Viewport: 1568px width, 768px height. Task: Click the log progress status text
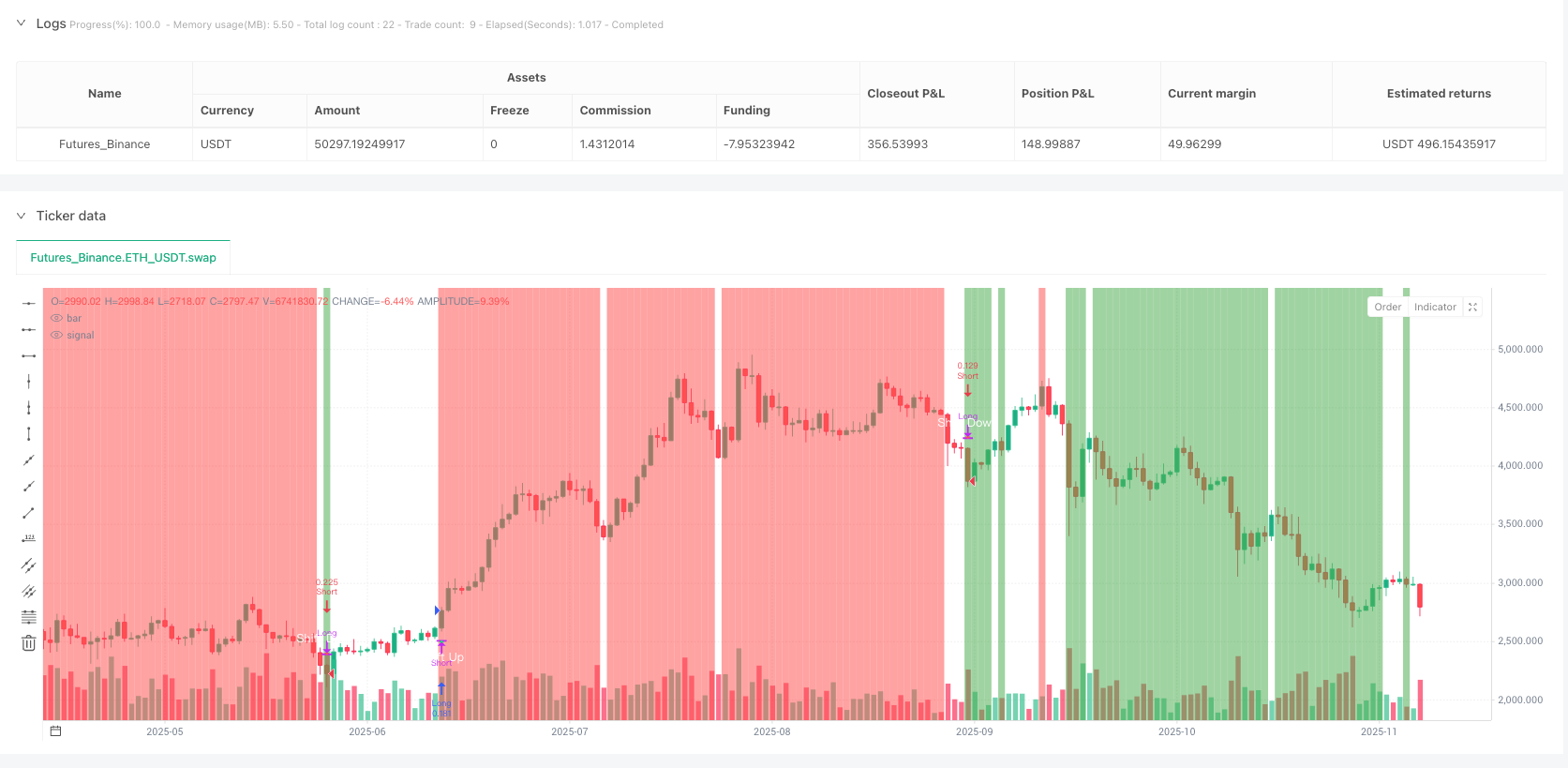(x=366, y=25)
